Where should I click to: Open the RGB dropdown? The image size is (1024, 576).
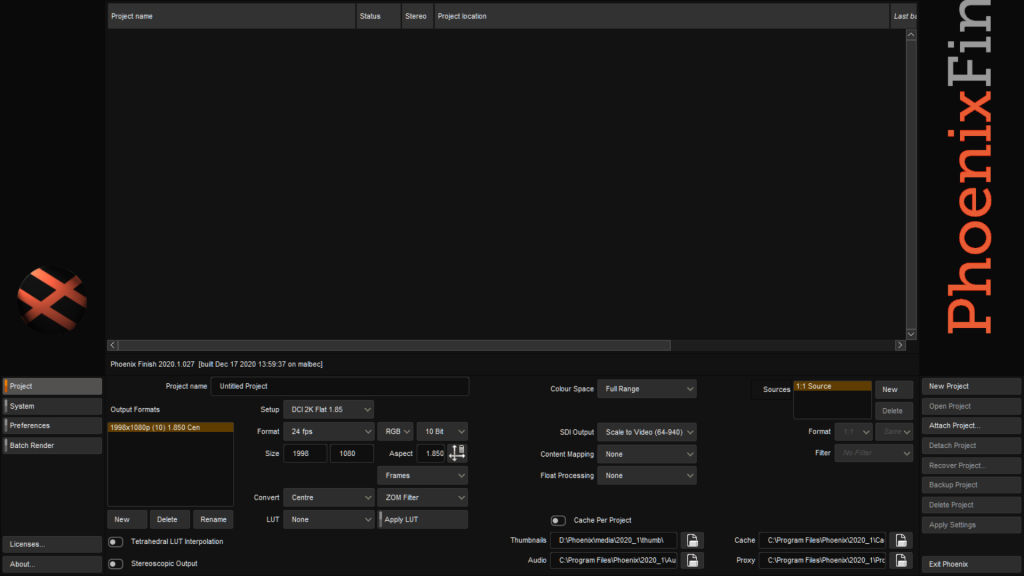395,432
